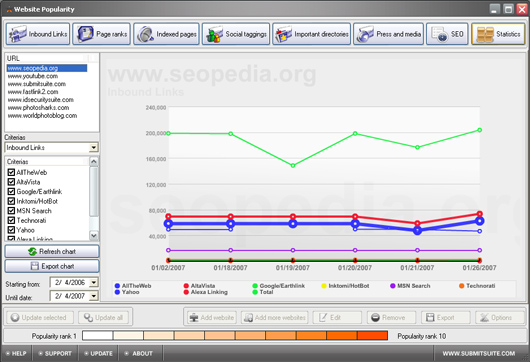Open the HELP menu item

16,353
